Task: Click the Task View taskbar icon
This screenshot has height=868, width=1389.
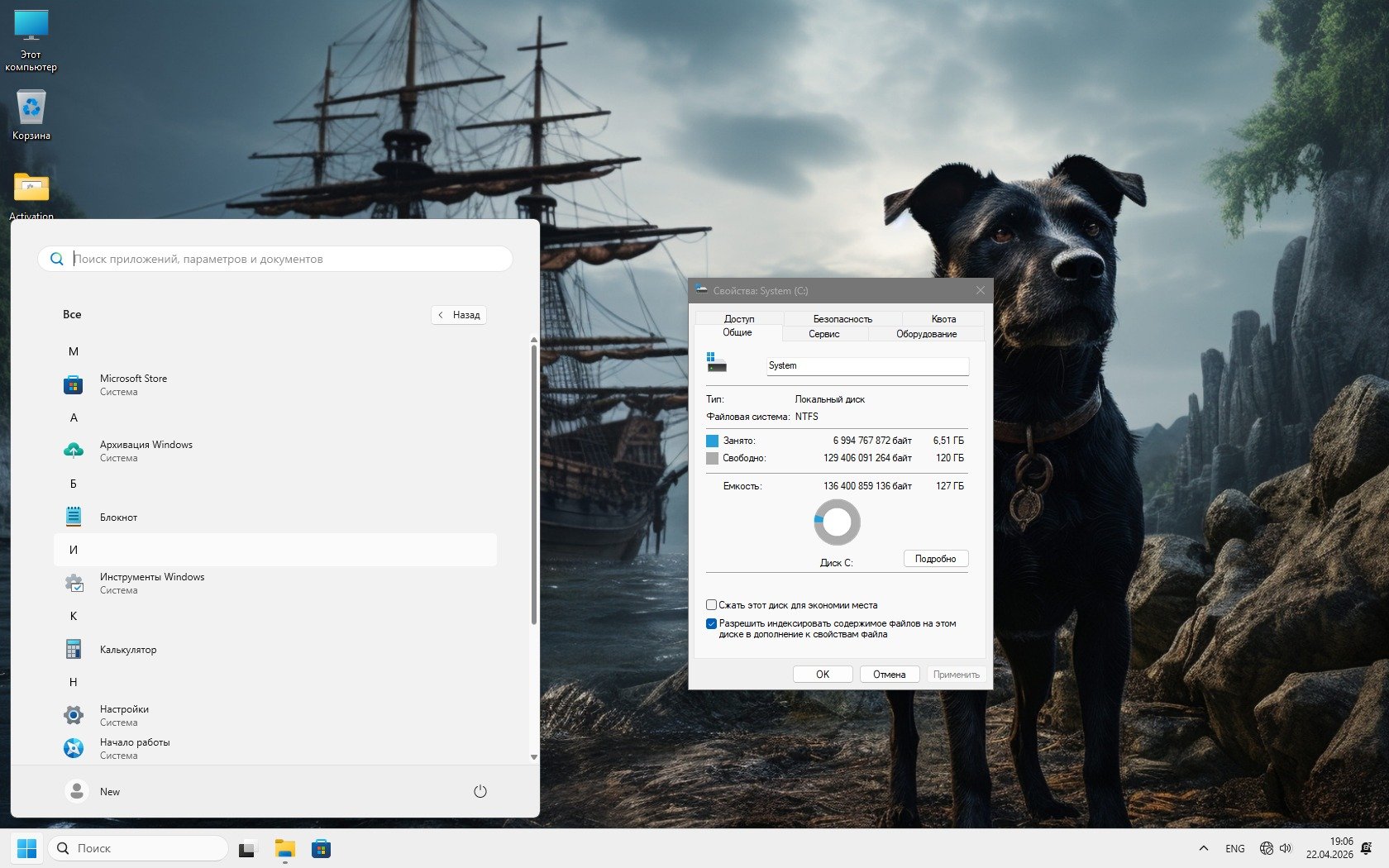Action: [x=247, y=848]
